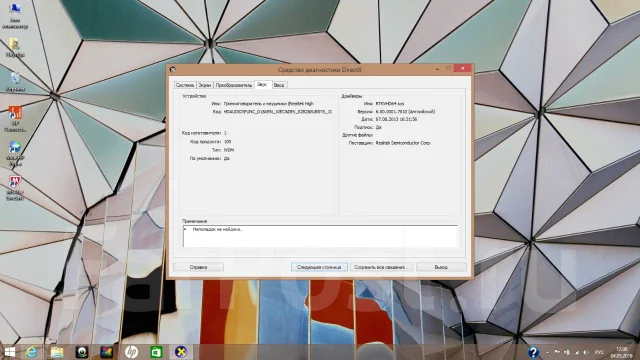
Task: Click the Выход button
Action: (x=441, y=267)
